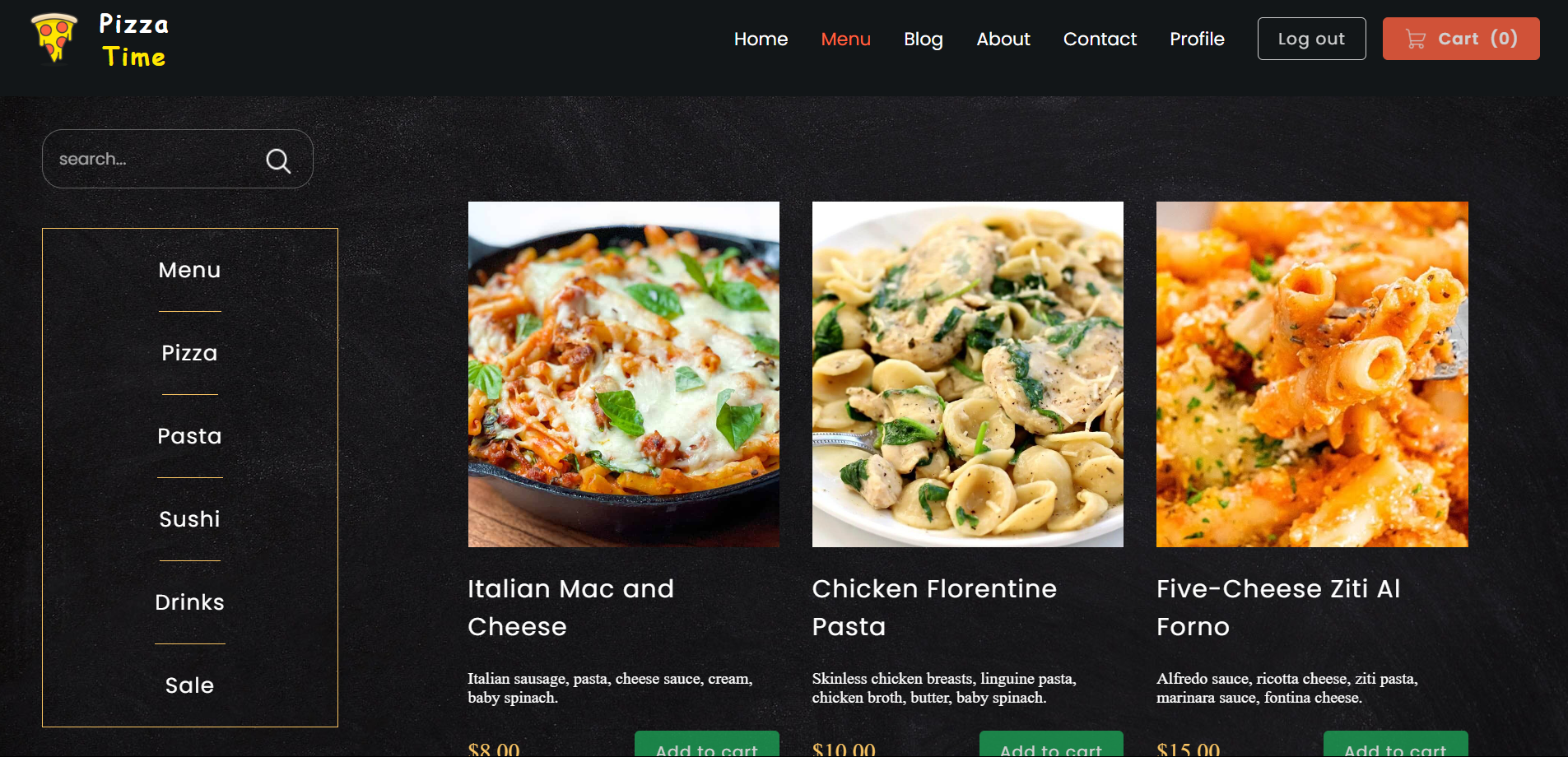Open the Profile page
Screen dimensions: 1568x757
(1197, 39)
